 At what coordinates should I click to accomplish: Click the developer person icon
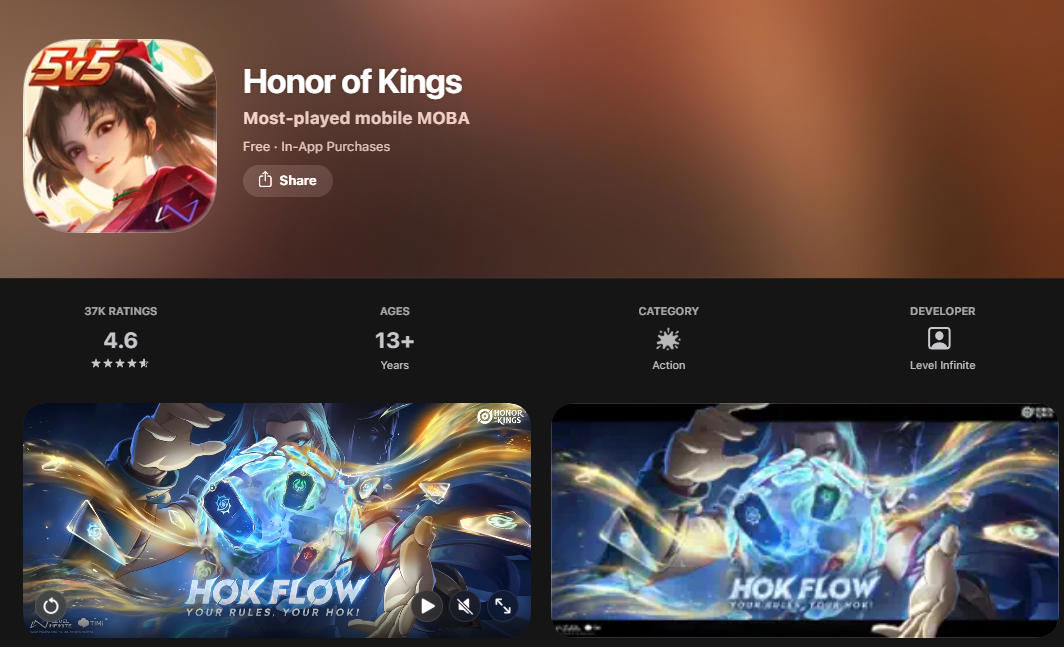(939, 338)
